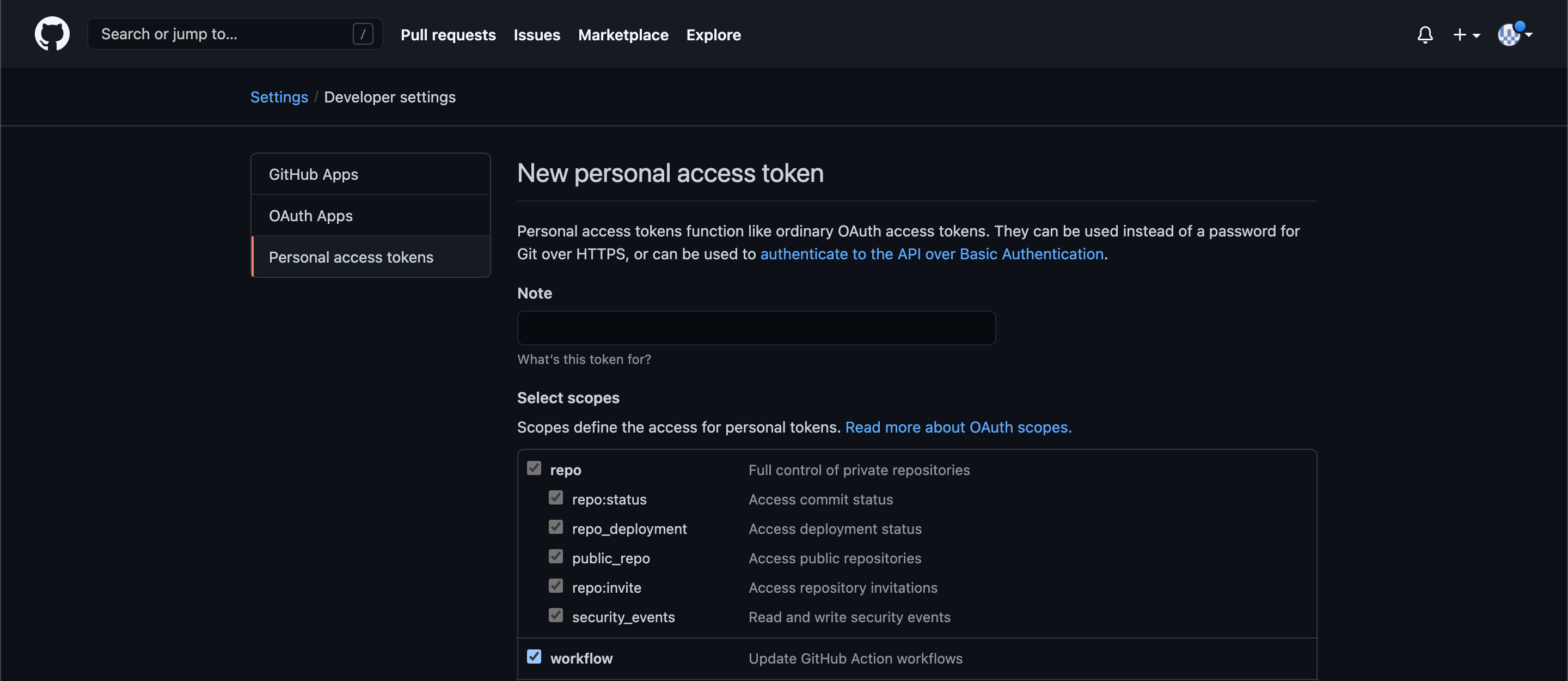This screenshot has height=681, width=1568.
Task: Toggle the repo scope checkbox
Action: tap(534, 469)
